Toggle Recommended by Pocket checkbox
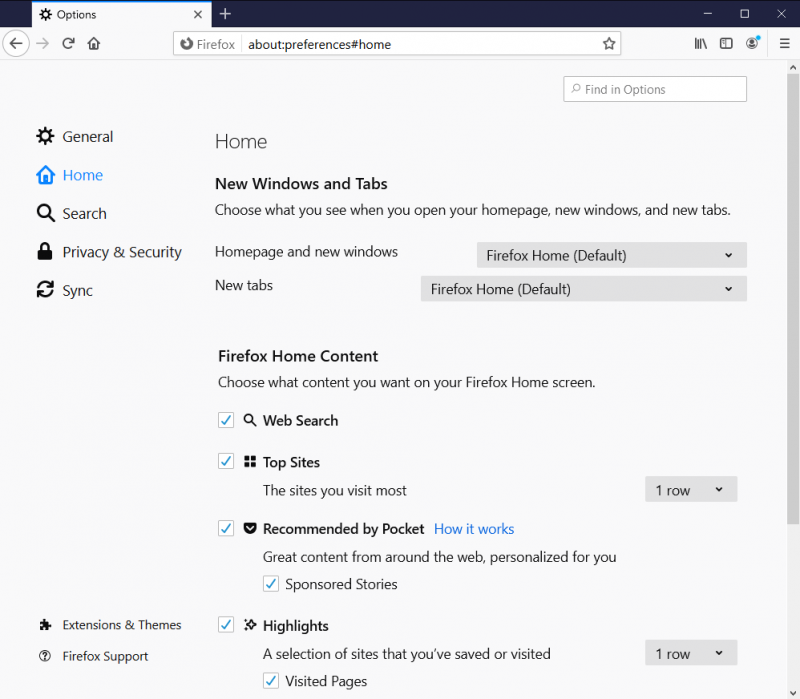Screen dimensions: 800x699 (226, 528)
